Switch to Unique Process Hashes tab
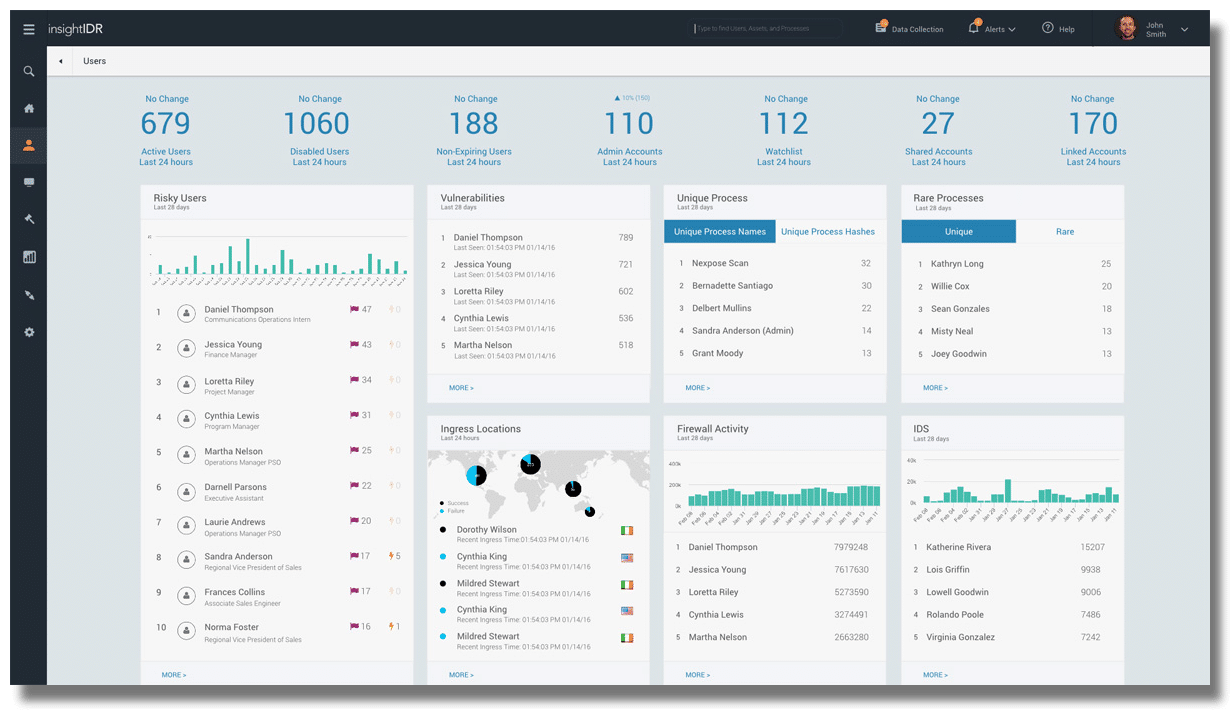Image resolution: width=1230 pixels, height=715 pixels. coord(827,232)
